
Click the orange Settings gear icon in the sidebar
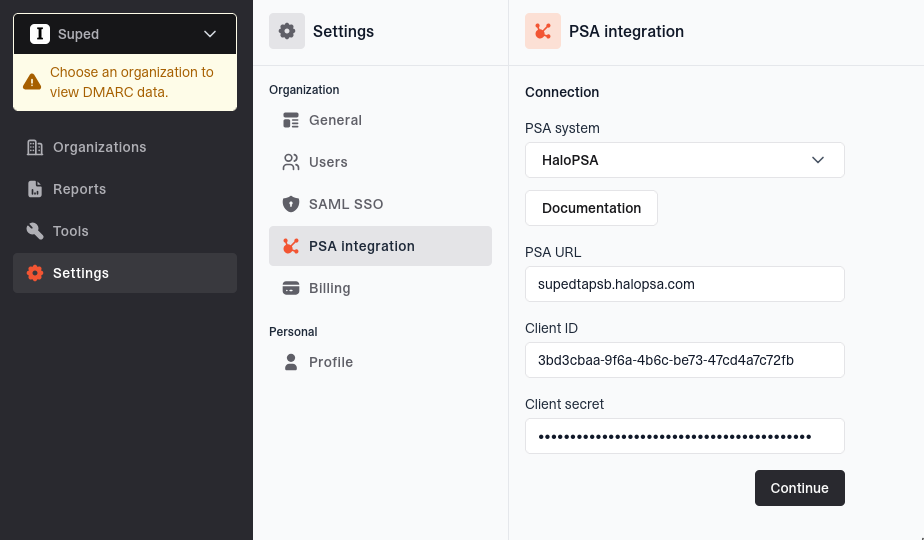click(x=35, y=273)
